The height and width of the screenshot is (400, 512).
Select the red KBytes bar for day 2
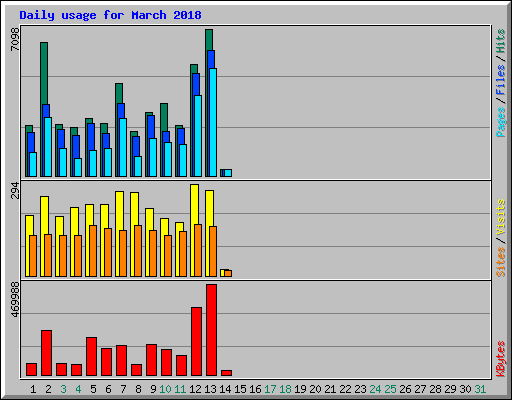tap(46, 353)
